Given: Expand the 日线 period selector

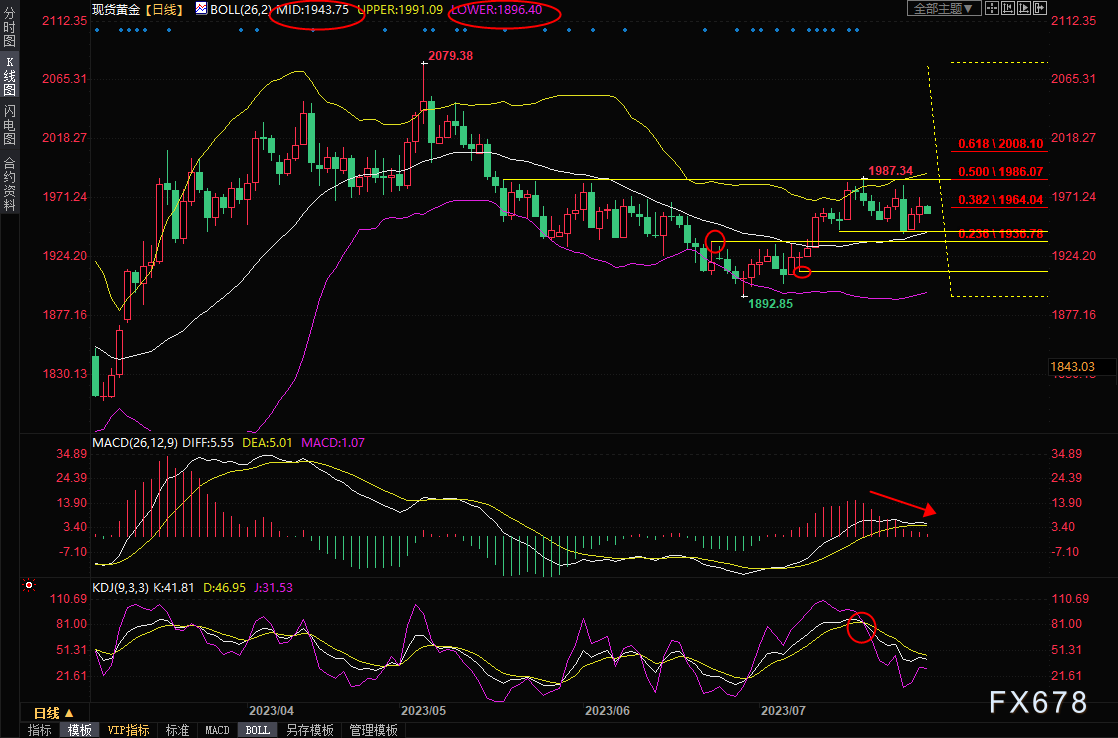Looking at the screenshot, I should tap(46, 713).
